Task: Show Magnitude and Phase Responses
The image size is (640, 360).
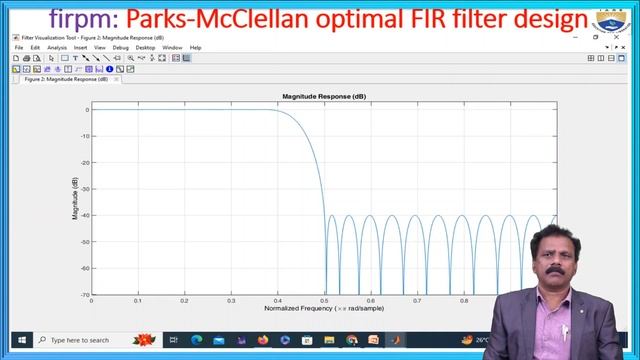Action: click(x=37, y=69)
